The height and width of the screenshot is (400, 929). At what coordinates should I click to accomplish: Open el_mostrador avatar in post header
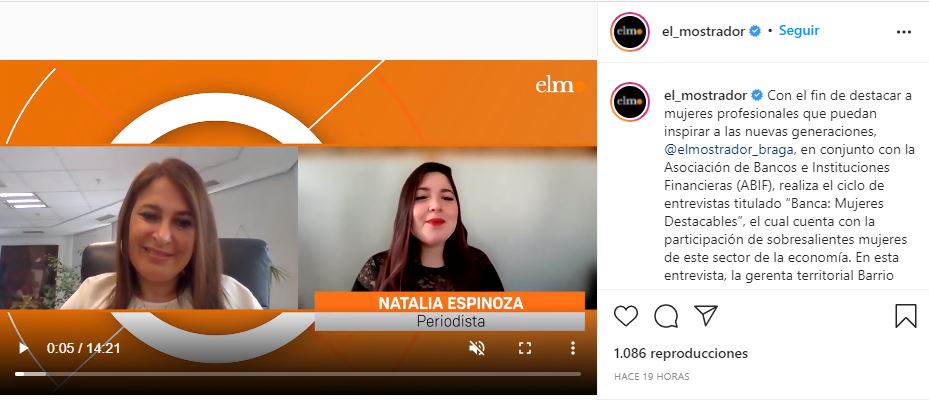tap(630, 32)
